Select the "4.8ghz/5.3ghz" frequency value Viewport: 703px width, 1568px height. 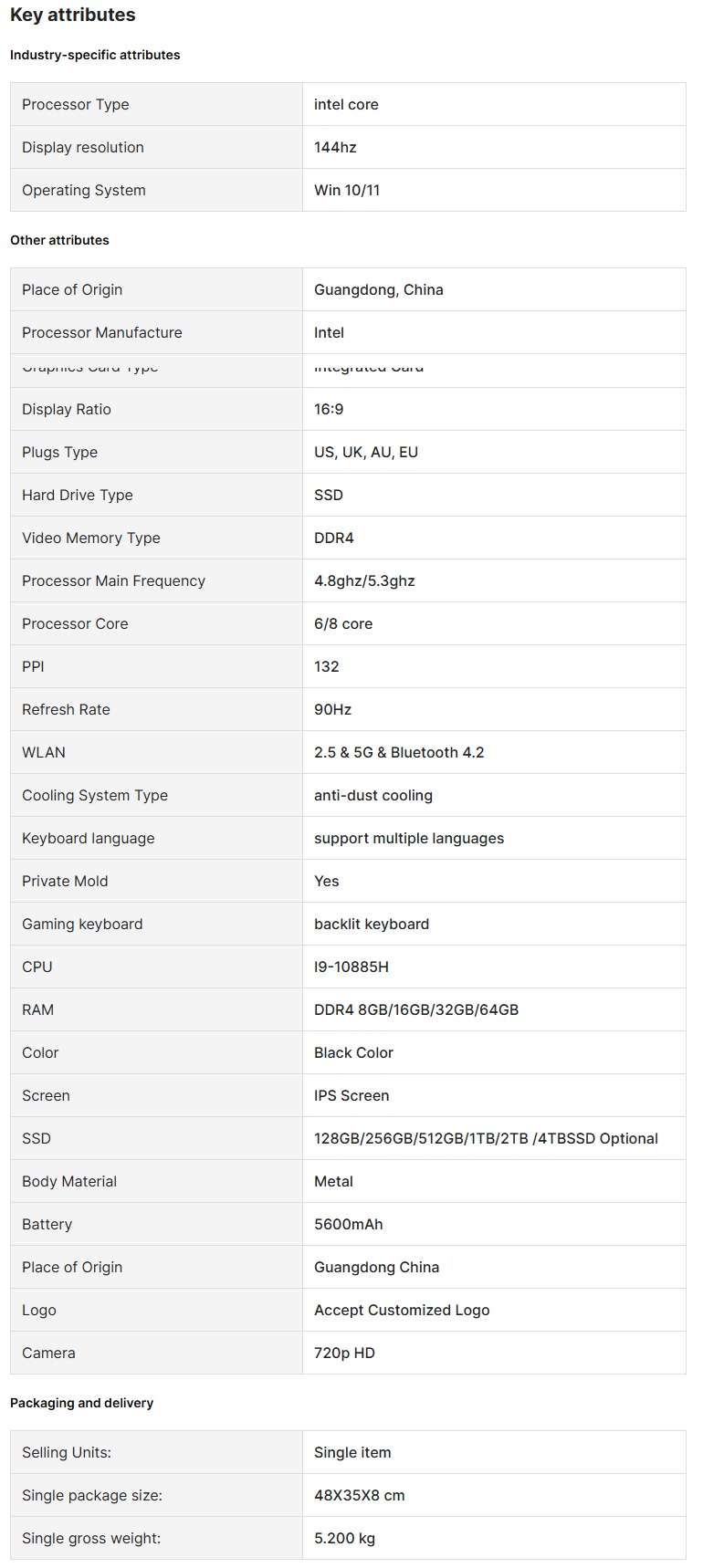(x=364, y=580)
